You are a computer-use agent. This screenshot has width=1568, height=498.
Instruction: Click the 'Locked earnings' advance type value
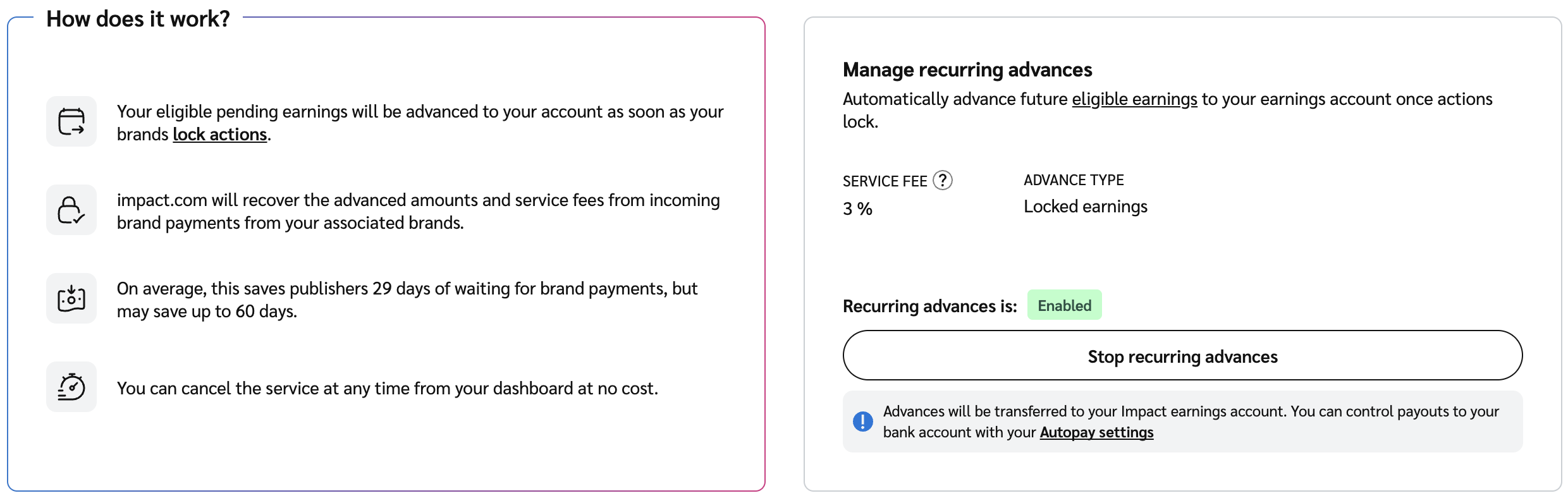click(x=1085, y=207)
